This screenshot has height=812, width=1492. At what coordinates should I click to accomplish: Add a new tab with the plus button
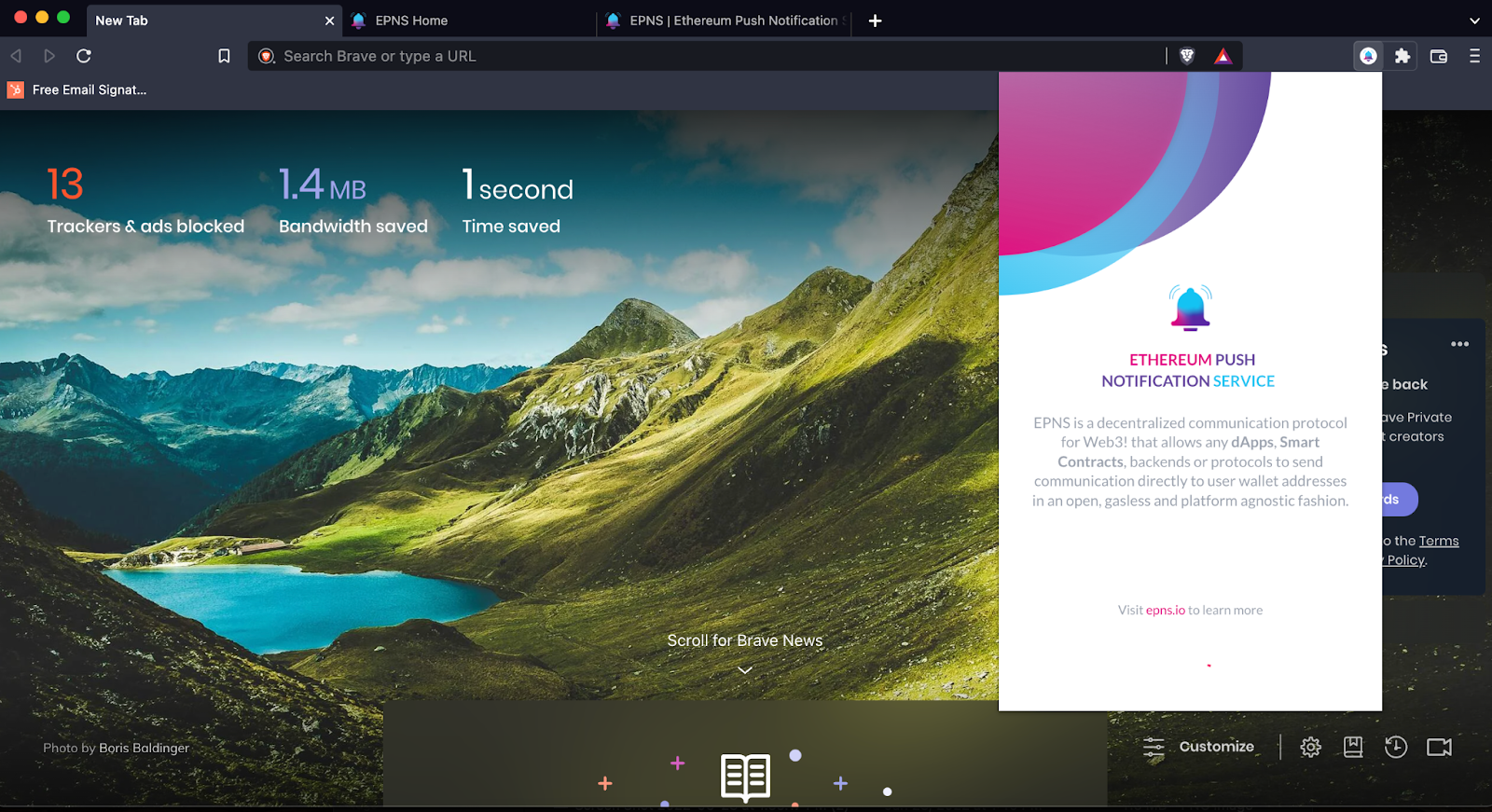(x=875, y=21)
